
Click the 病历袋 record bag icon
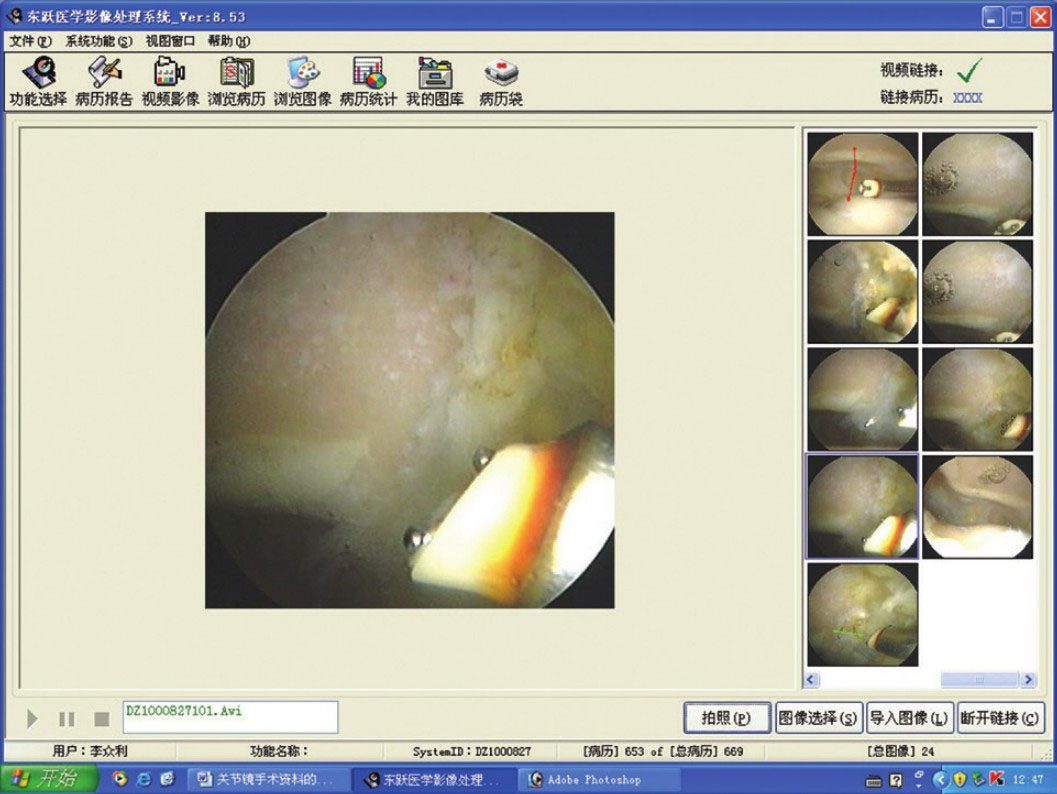click(x=500, y=82)
